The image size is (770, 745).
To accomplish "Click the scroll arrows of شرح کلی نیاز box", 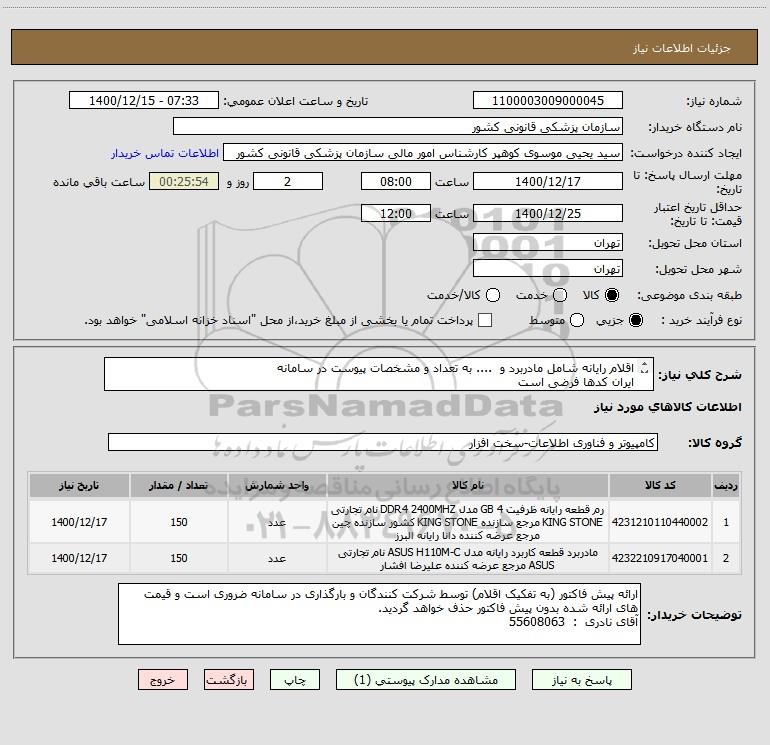I will point(645,368).
